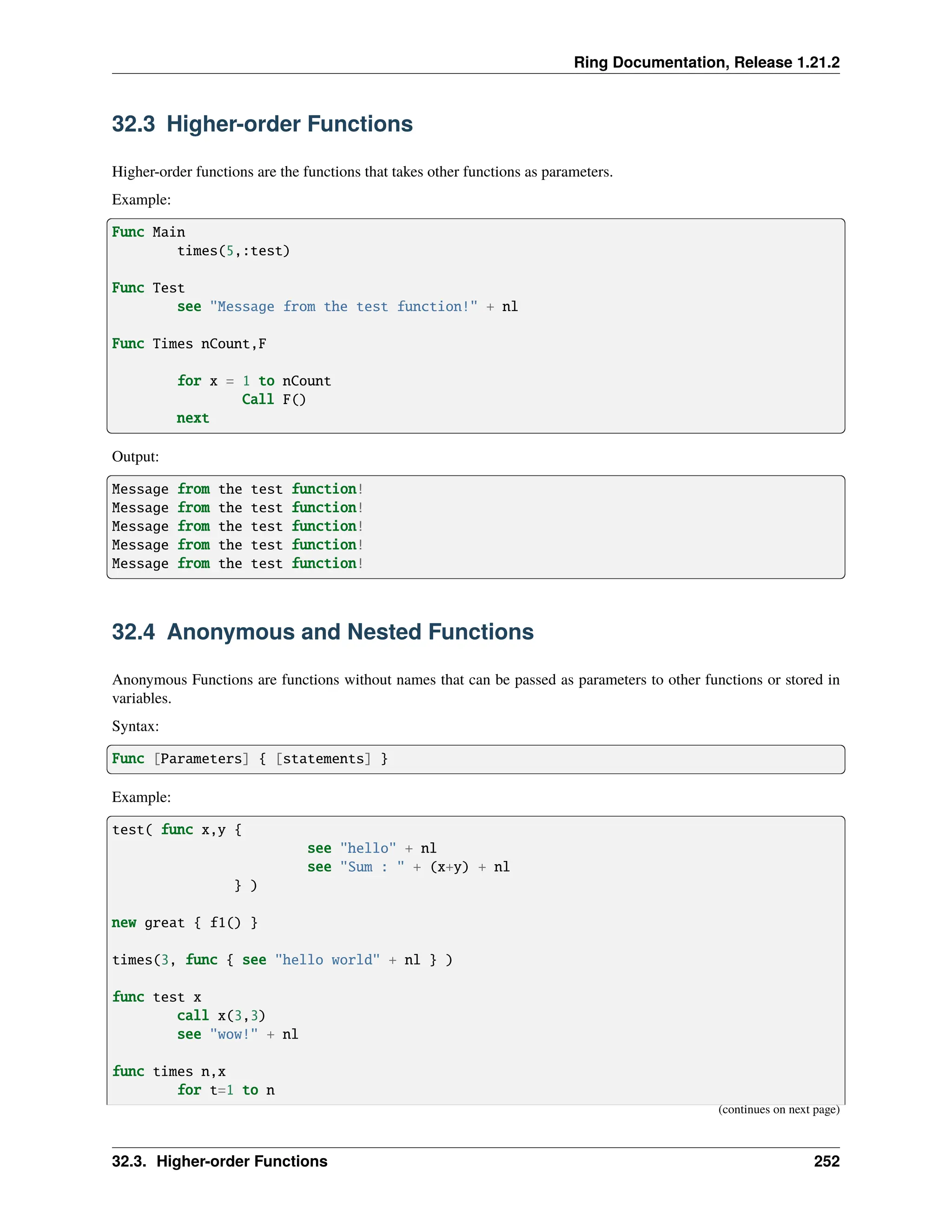Click the 'new great { f1() }' line
The width and height of the screenshot is (952, 1232).
coord(185,923)
